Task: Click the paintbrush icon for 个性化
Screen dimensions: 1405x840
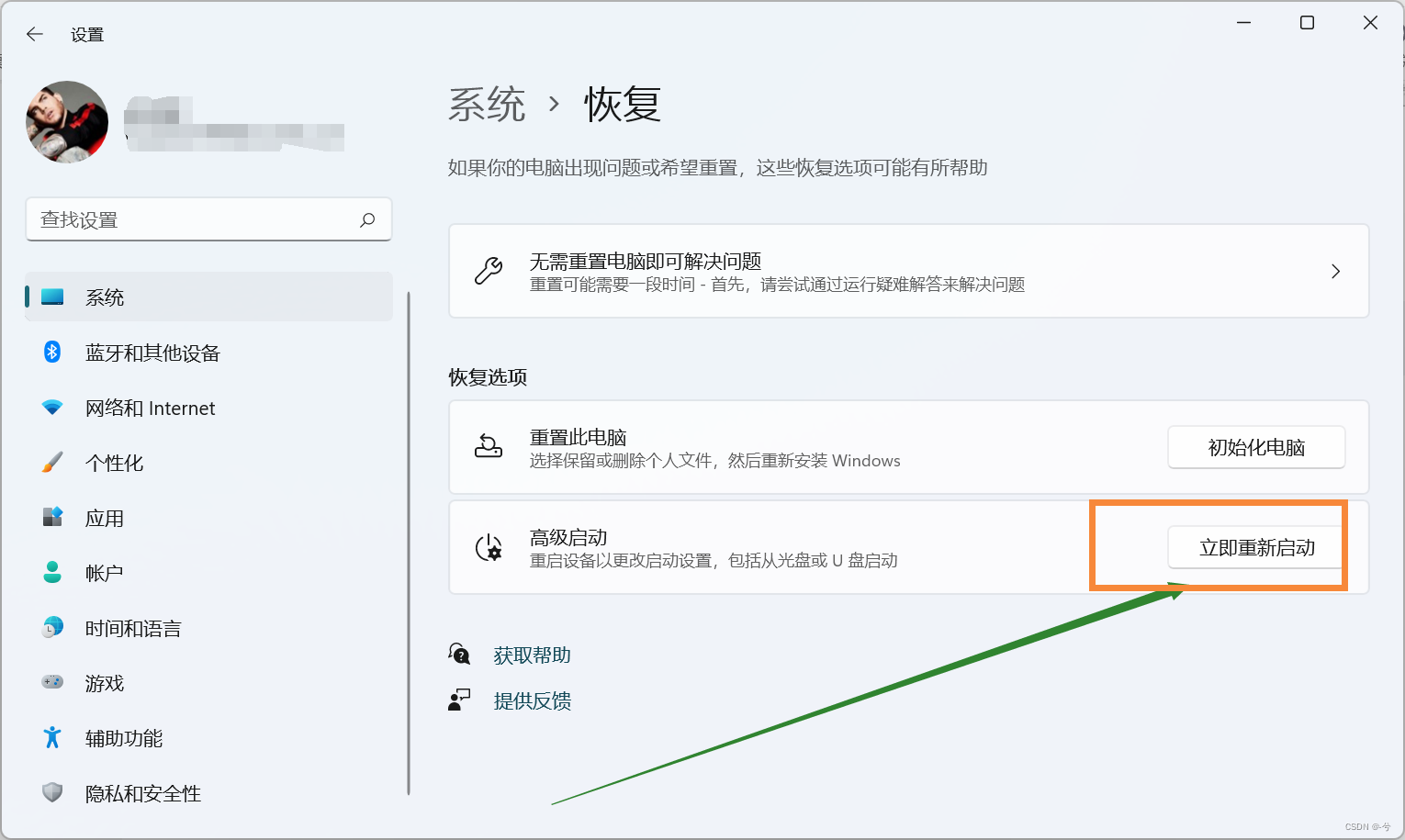Action: 52,462
